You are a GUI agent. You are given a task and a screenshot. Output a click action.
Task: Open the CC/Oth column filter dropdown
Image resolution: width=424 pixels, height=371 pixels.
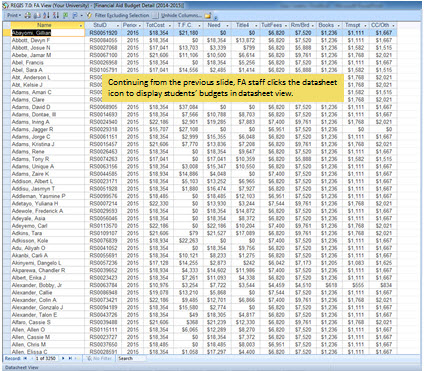(x=393, y=26)
